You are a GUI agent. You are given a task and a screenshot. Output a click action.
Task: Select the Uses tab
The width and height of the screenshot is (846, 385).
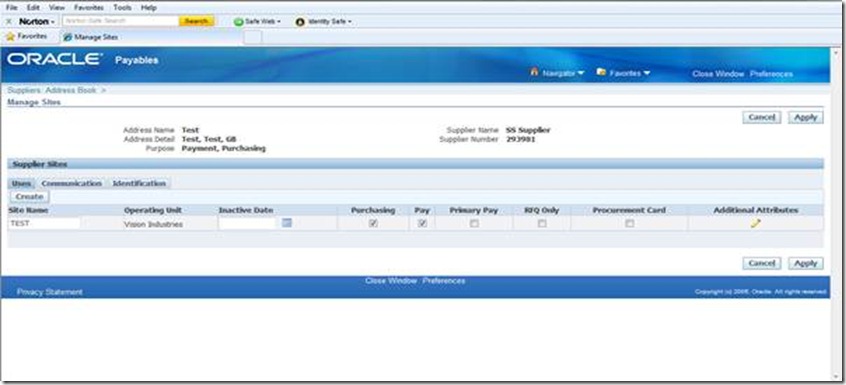point(22,183)
